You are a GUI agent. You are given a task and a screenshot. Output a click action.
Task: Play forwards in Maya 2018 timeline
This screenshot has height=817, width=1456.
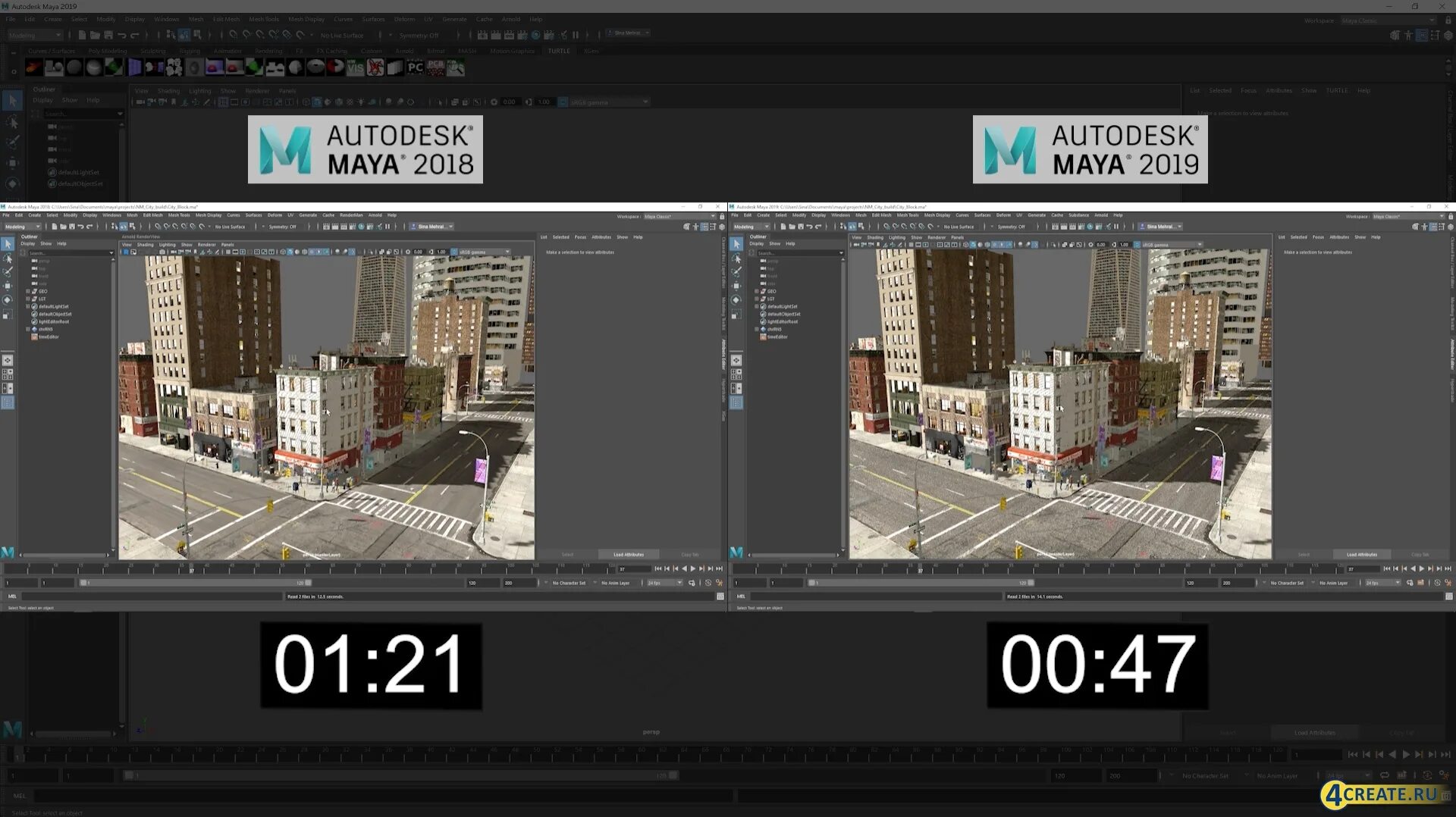pos(693,568)
